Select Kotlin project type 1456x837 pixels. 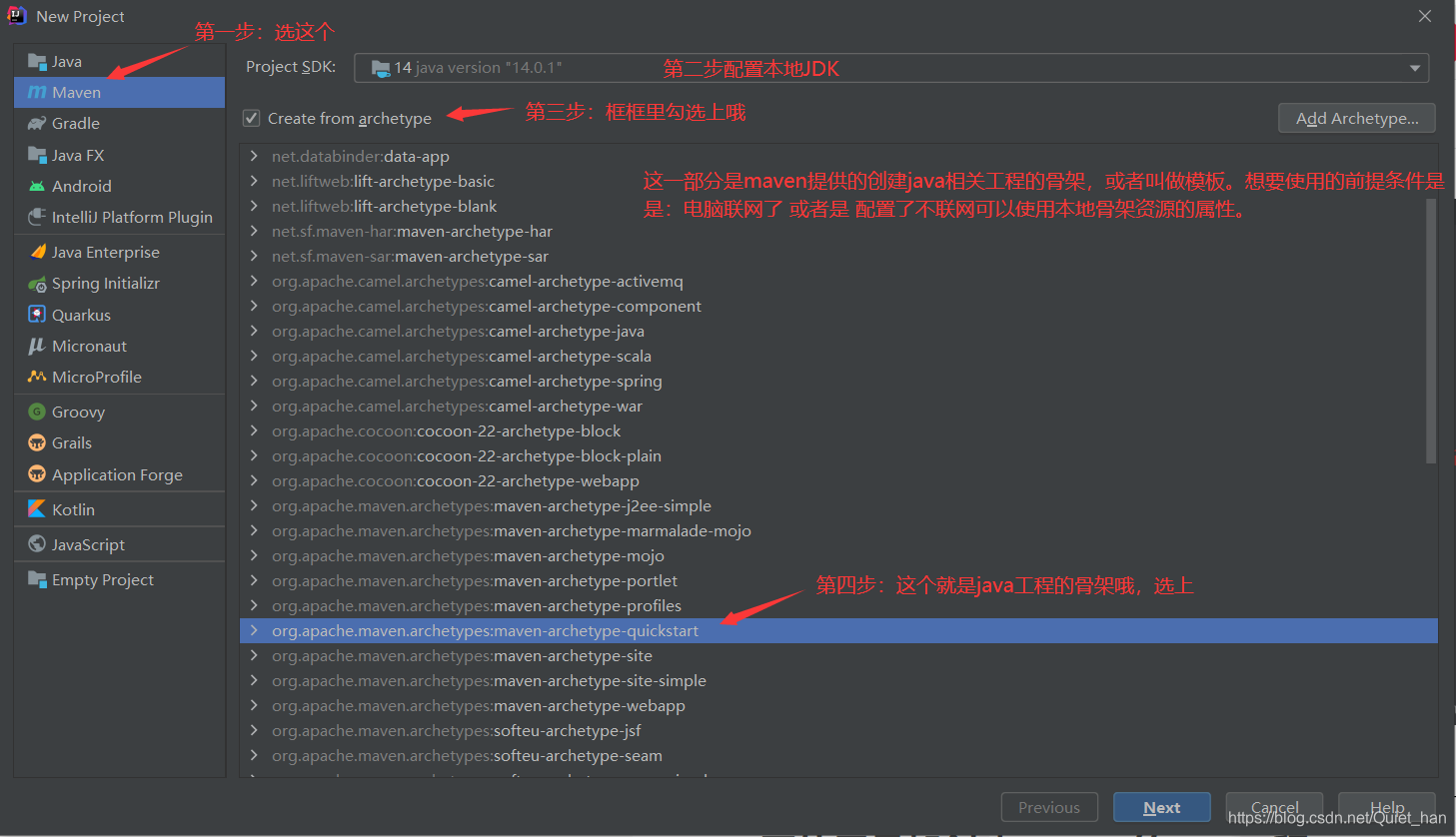[120, 509]
